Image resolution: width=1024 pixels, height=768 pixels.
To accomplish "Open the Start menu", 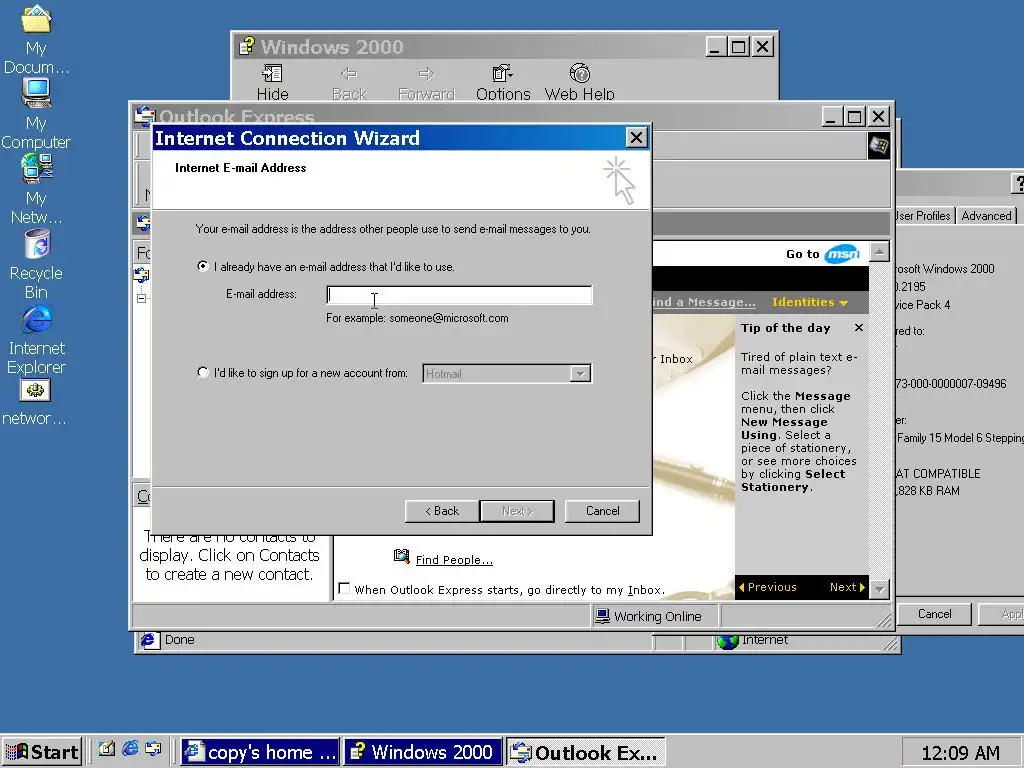I will (42, 752).
